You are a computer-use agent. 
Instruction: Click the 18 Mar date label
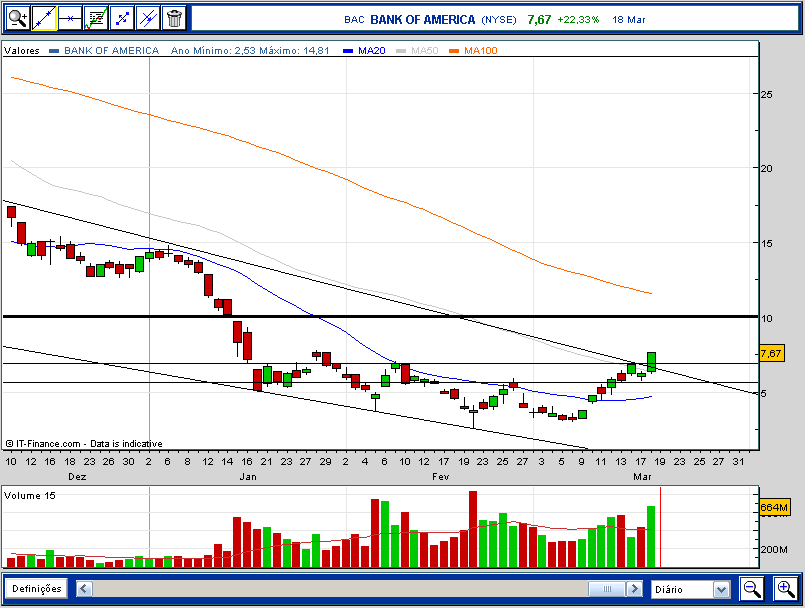pyautogui.click(x=628, y=20)
